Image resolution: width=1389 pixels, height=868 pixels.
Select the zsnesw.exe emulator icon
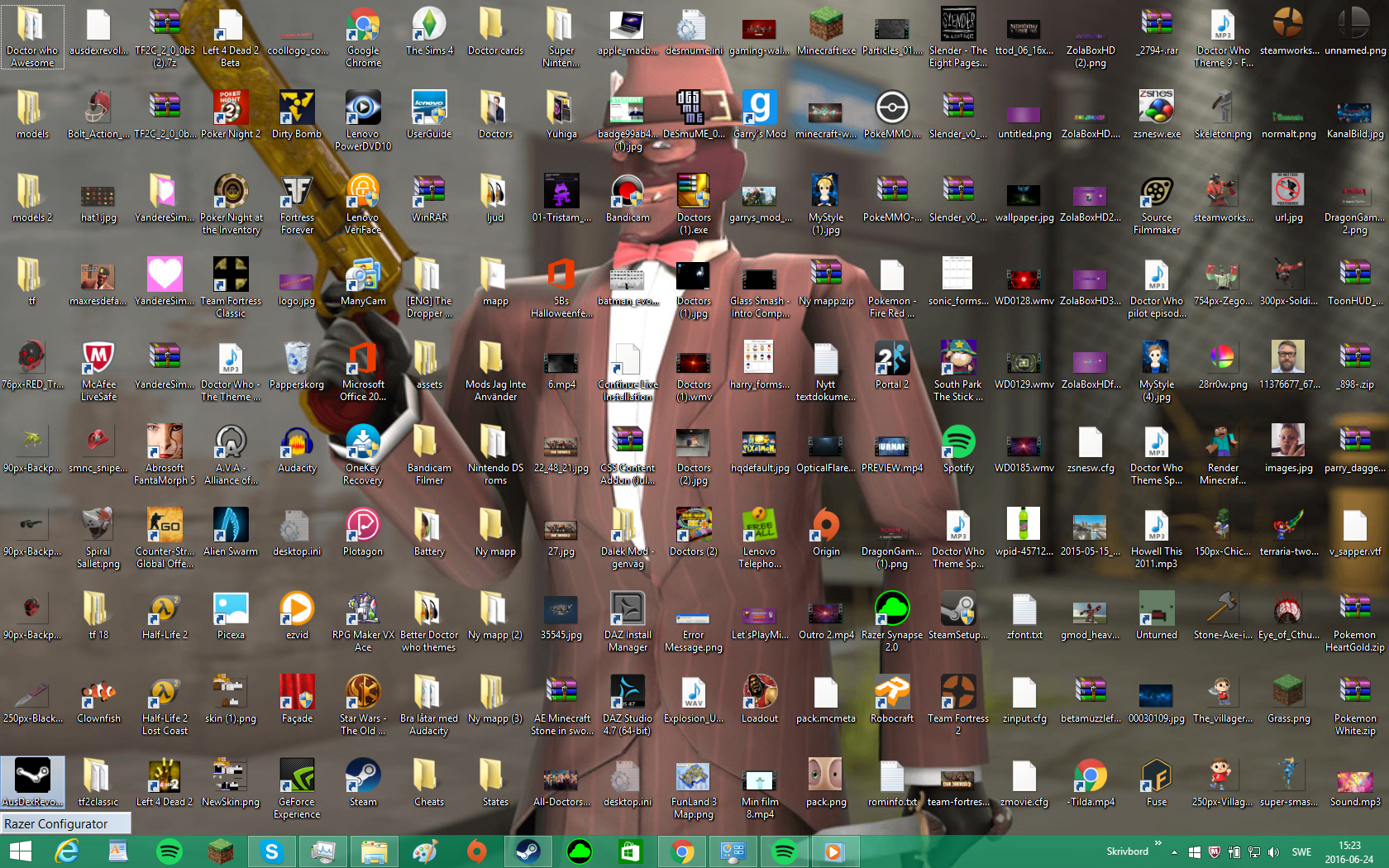coord(1157,115)
